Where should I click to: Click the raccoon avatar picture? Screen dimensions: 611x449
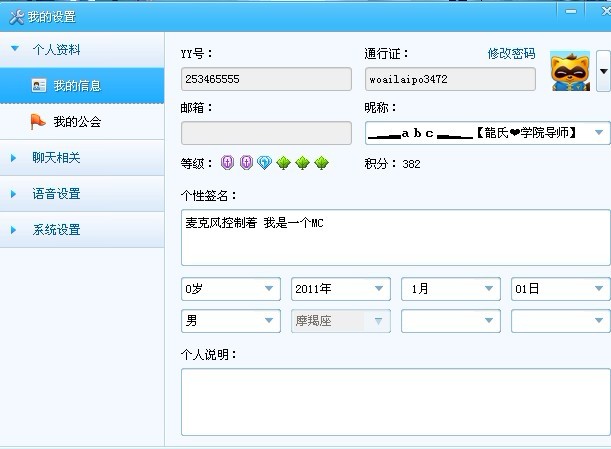pos(570,71)
